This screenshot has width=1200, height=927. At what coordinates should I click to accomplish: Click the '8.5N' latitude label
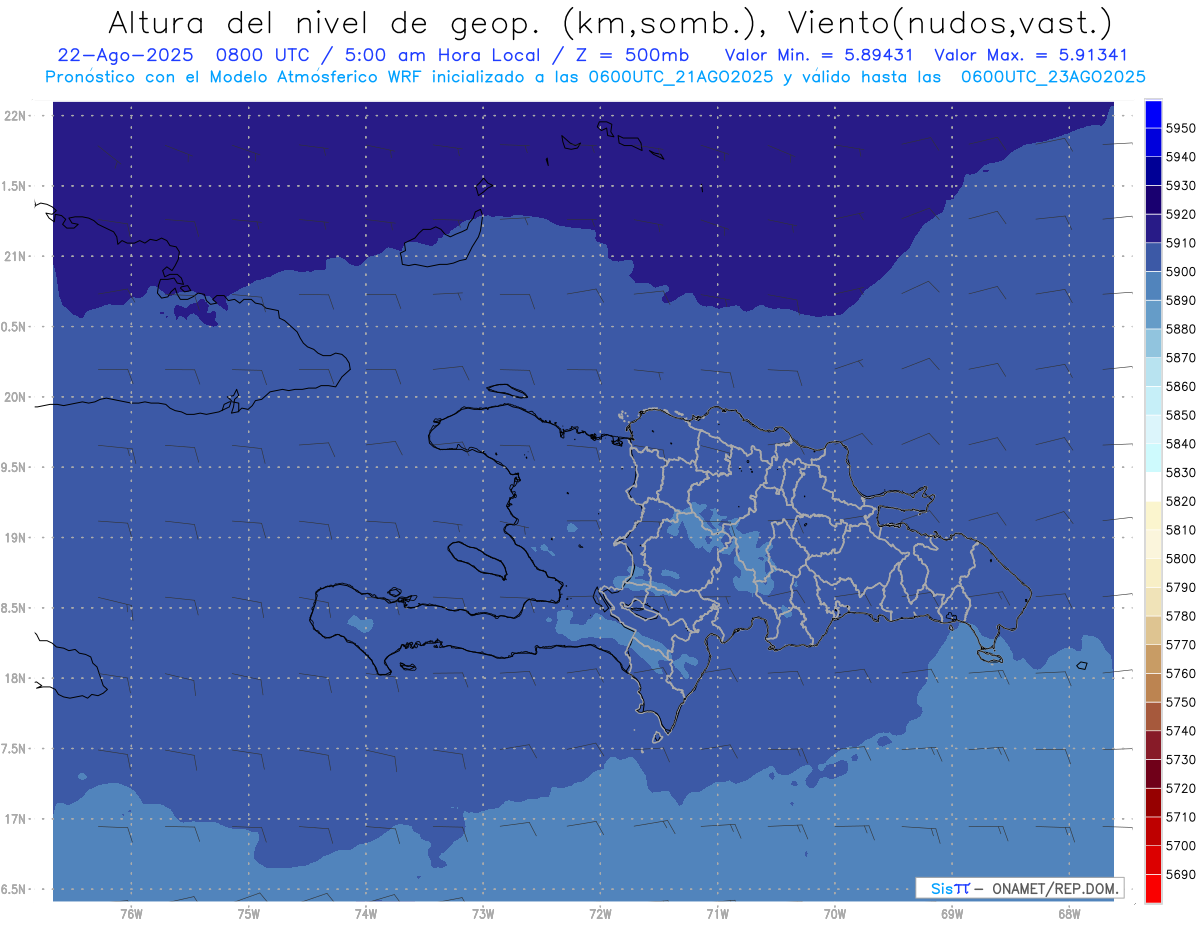[14, 608]
